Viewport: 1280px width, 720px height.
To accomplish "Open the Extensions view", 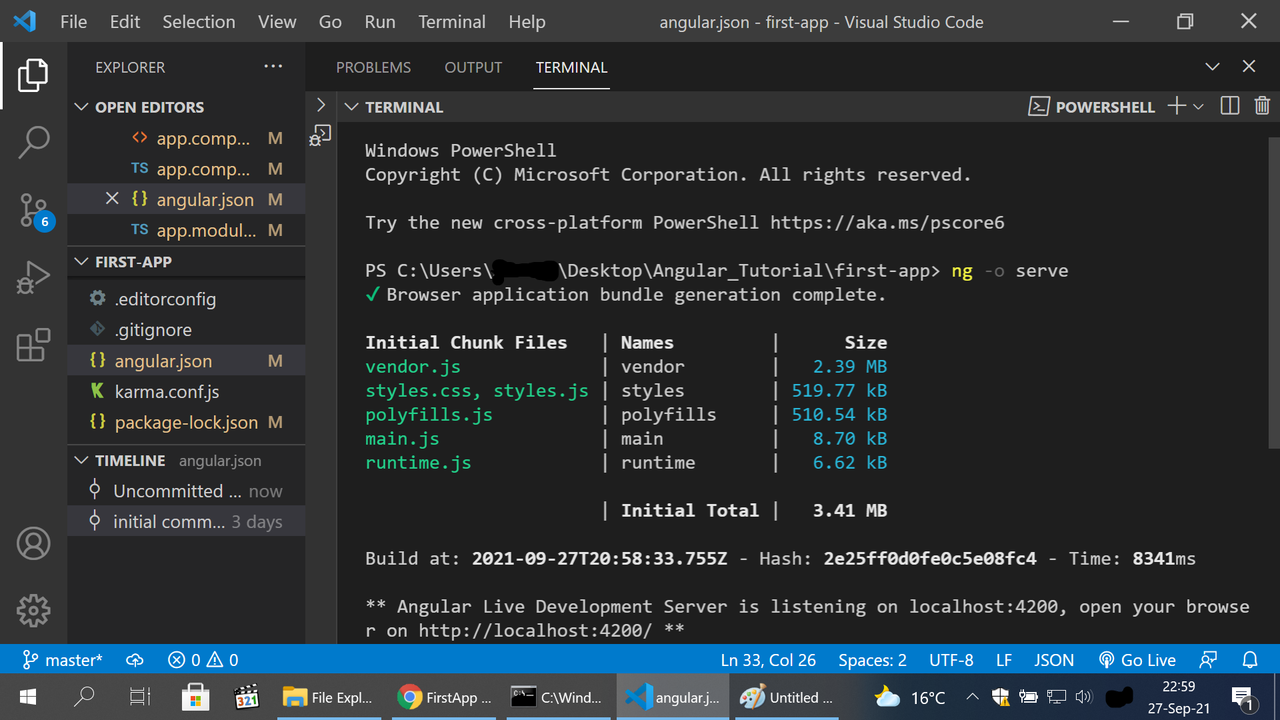I will click(x=33, y=345).
